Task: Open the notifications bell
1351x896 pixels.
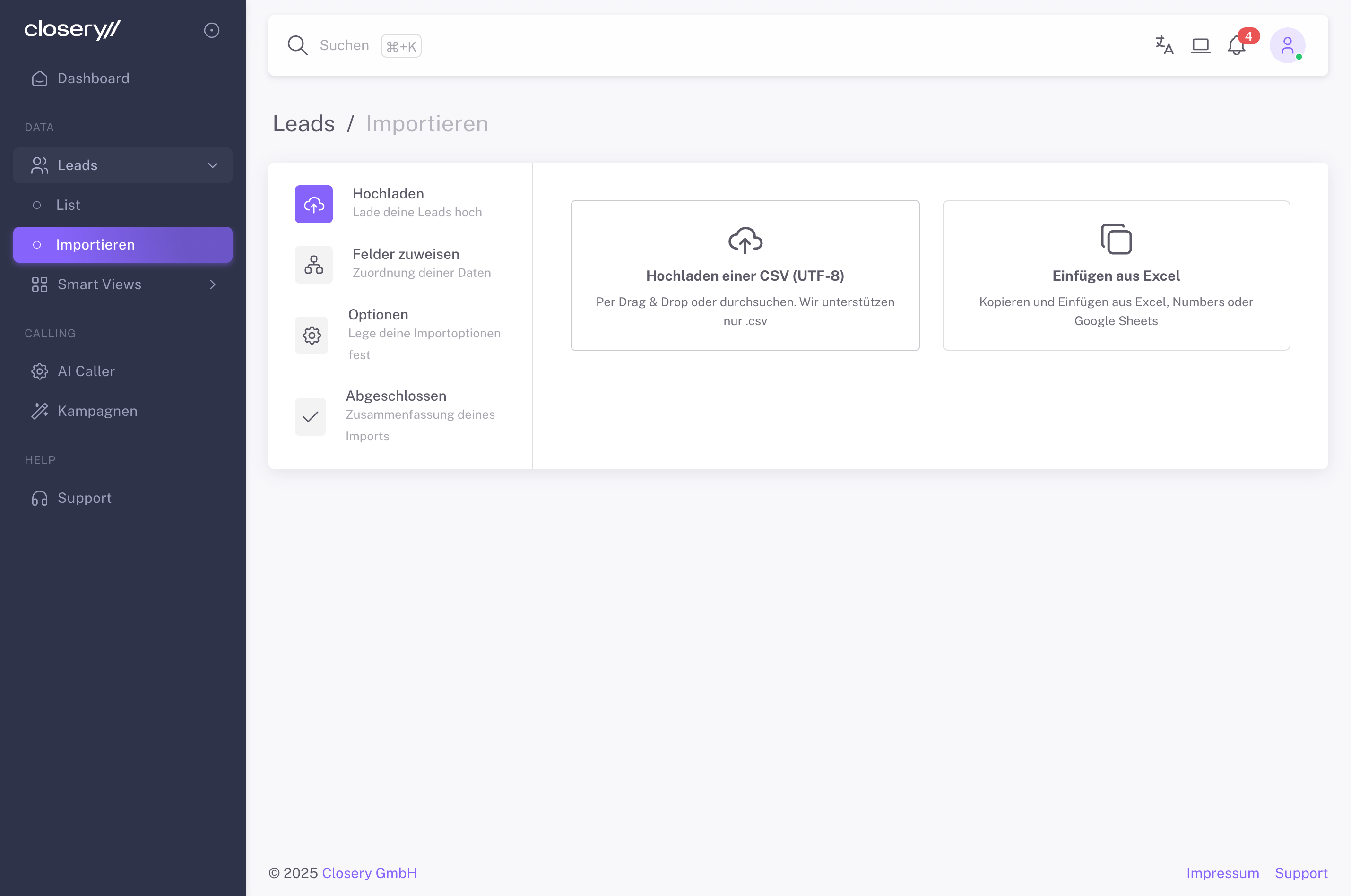Action: [x=1236, y=45]
